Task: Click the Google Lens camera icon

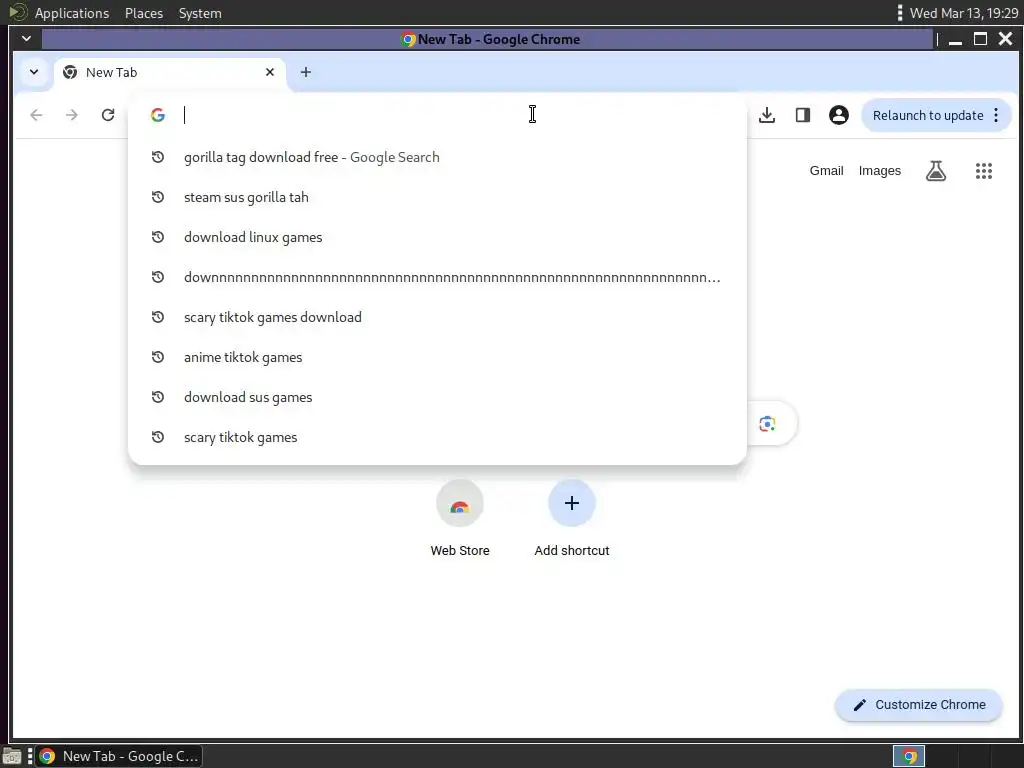Action: tap(767, 424)
